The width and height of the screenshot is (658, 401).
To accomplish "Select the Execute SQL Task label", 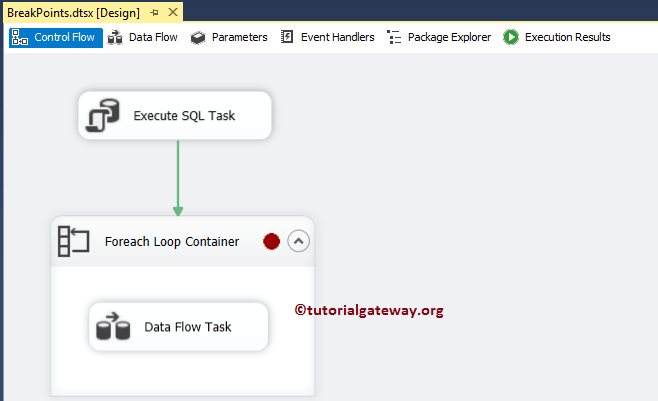I will pos(184,116).
